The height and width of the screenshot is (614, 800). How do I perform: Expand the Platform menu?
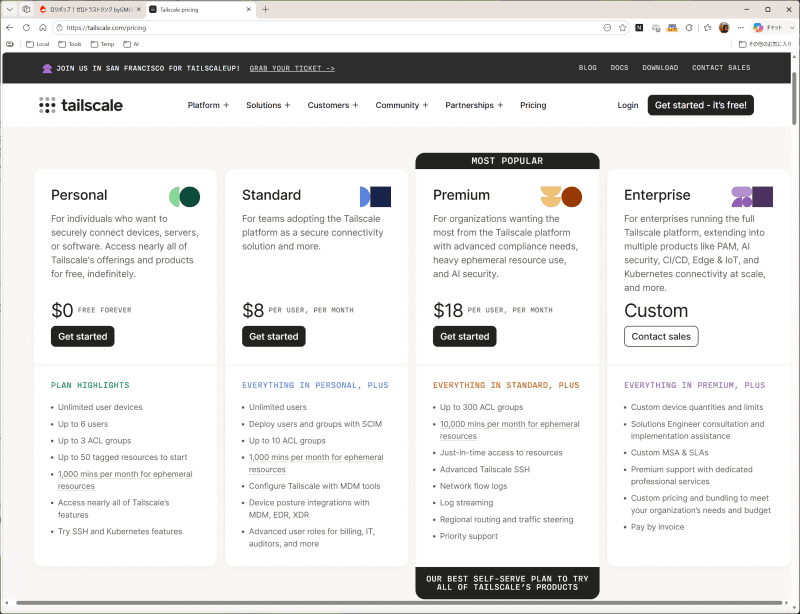tap(208, 105)
